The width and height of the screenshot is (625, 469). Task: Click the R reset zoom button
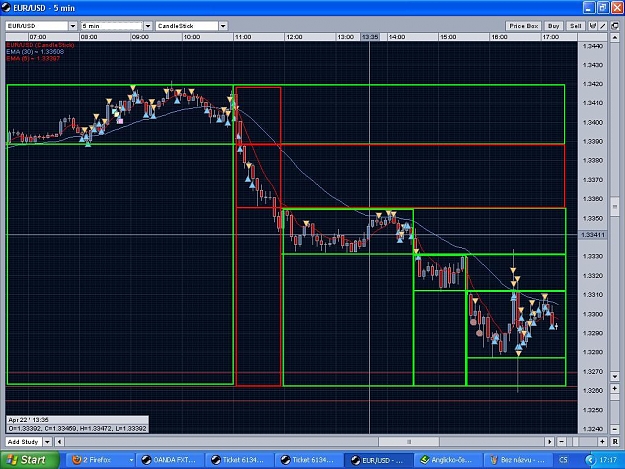tap(615, 442)
